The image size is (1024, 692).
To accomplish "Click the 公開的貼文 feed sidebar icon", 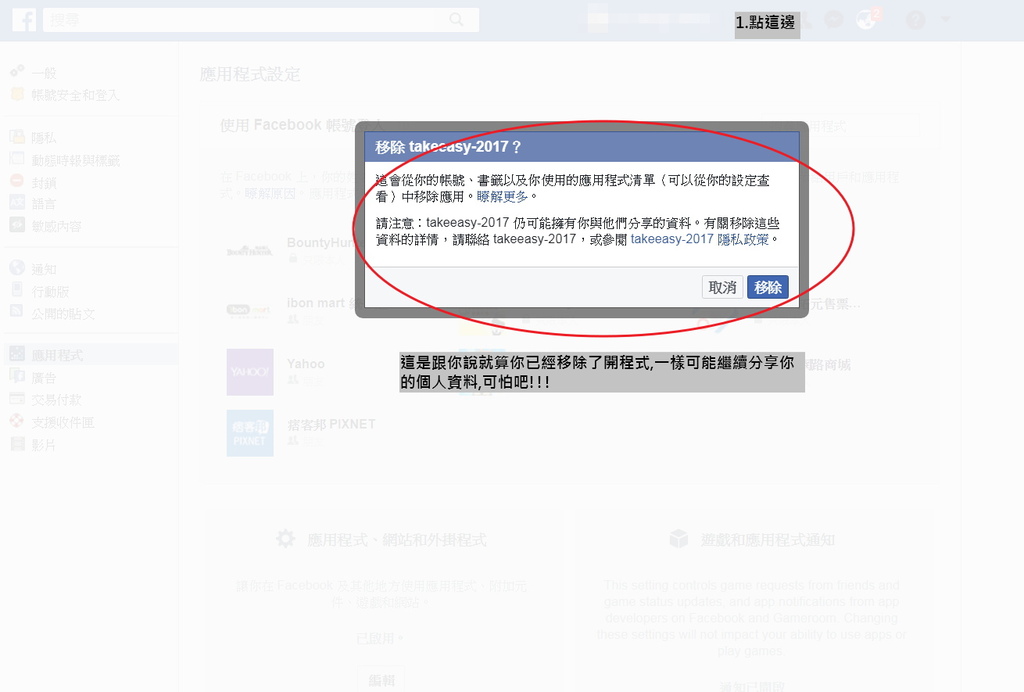I will coord(17,311).
